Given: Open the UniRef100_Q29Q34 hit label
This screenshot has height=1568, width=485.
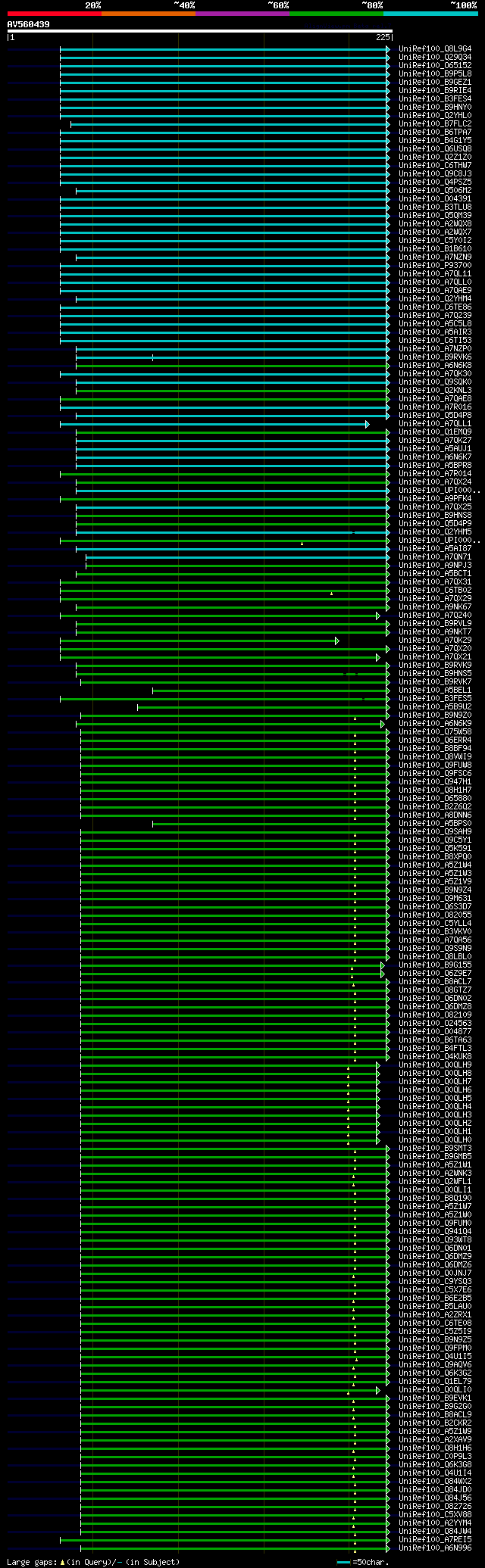Looking at the screenshot, I should point(435,58).
